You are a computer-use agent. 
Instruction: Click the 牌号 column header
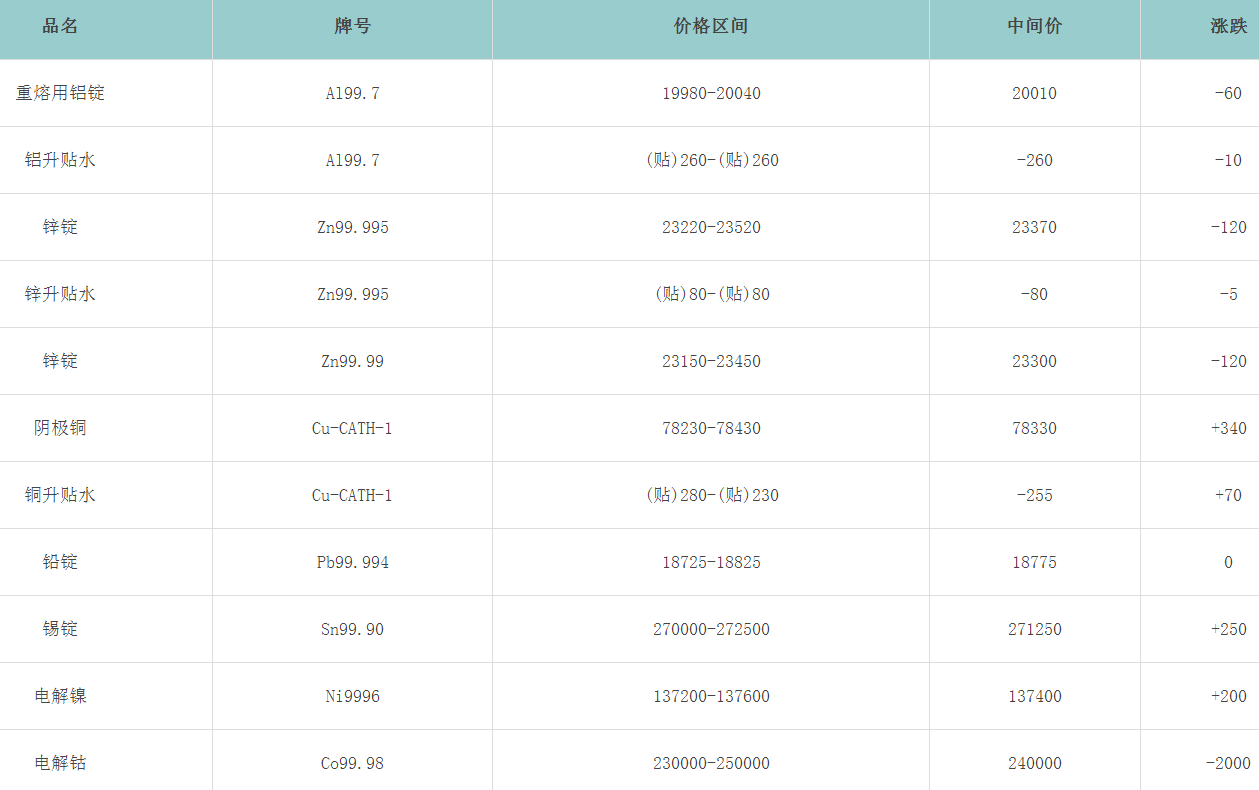point(352,27)
